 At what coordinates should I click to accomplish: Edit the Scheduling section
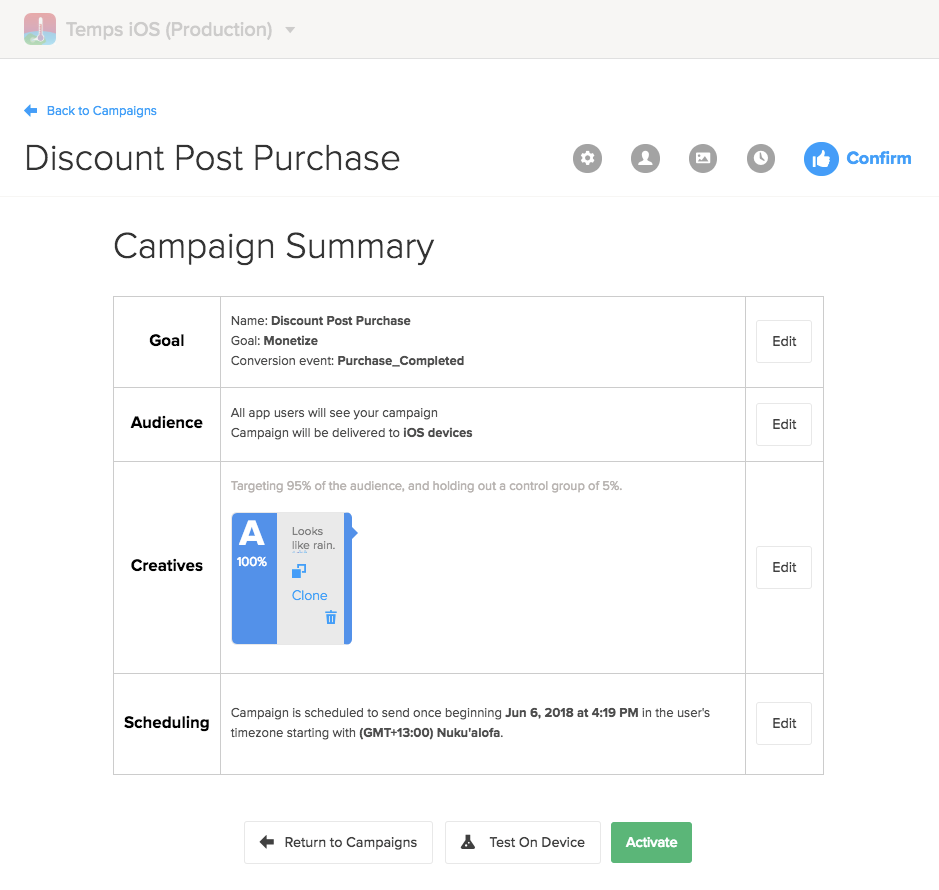pos(784,723)
